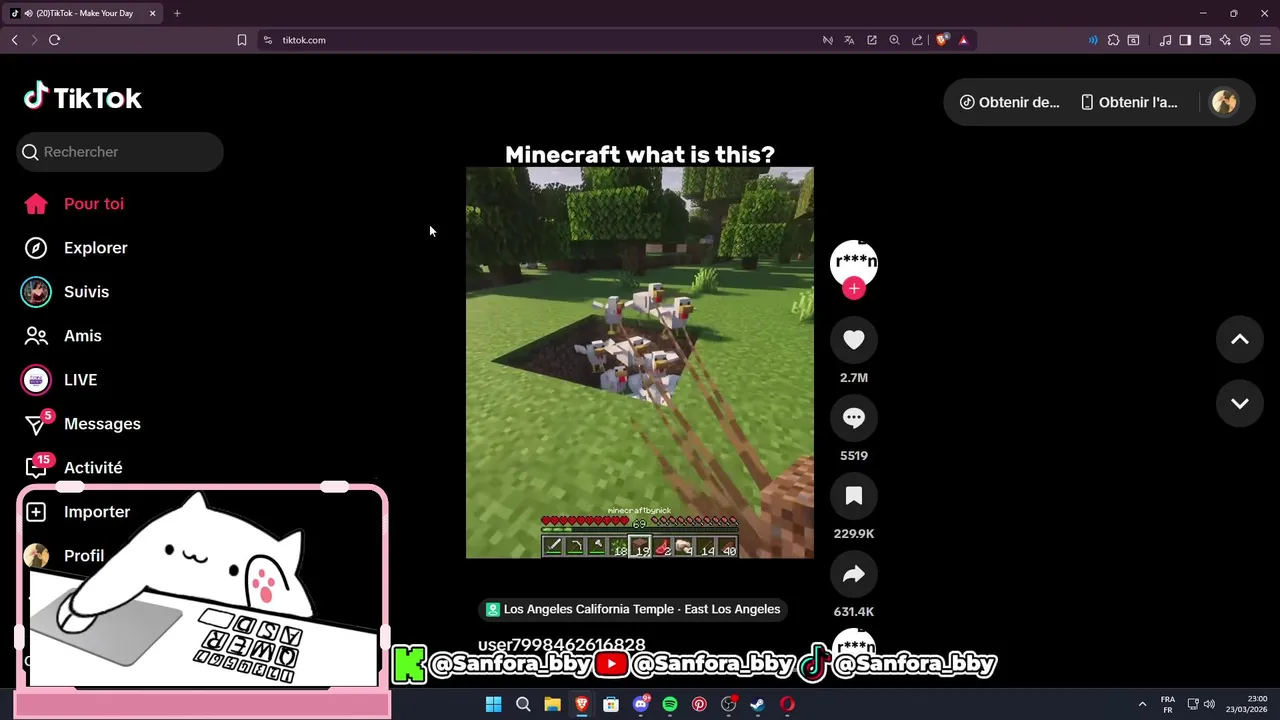Click Obtenir de... coins button

tap(1009, 102)
